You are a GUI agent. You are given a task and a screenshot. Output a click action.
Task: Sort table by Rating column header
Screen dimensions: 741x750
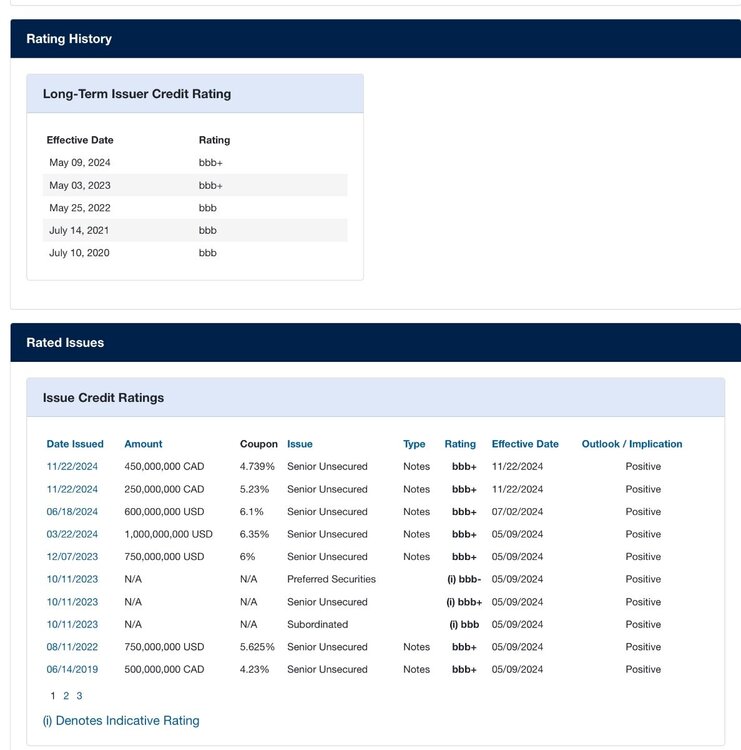click(460, 444)
